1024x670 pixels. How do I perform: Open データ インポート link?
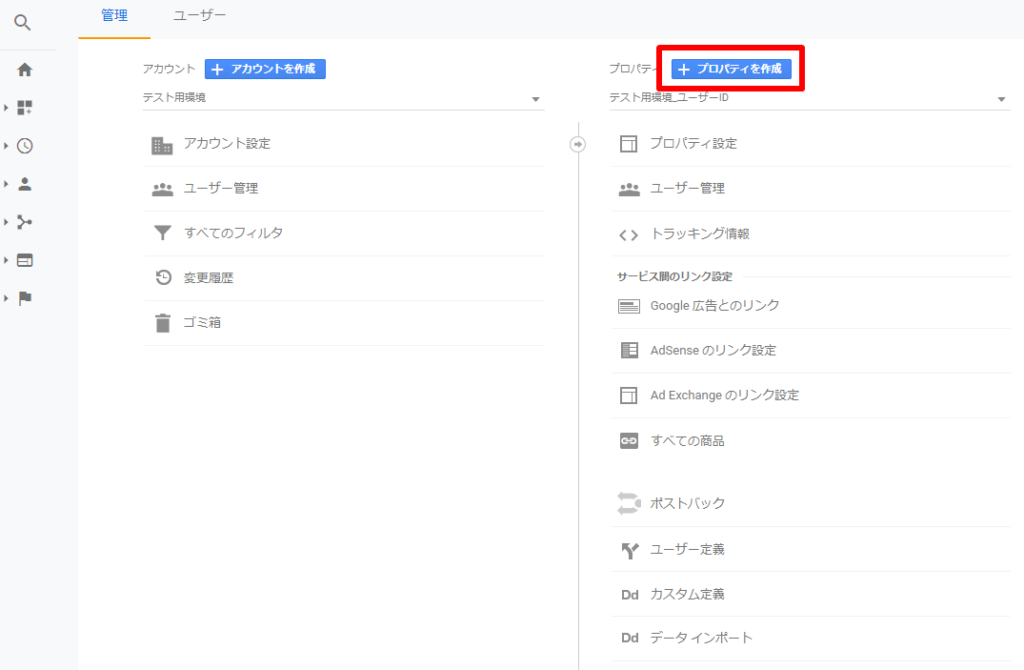tap(701, 638)
